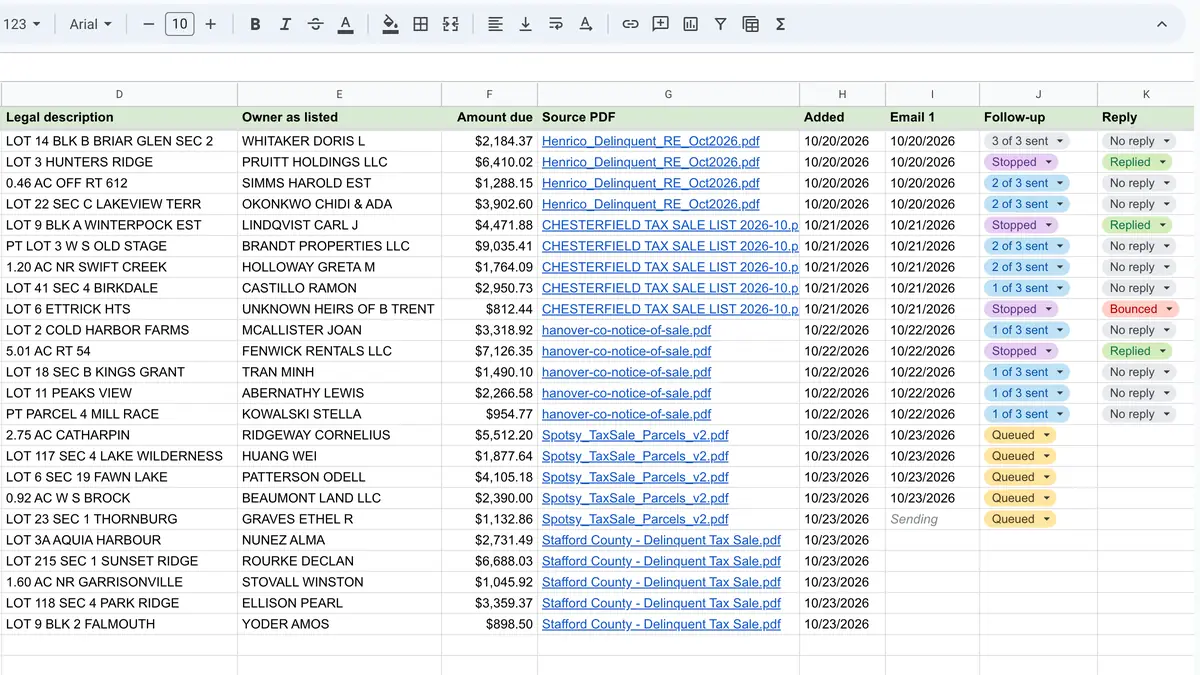Select column G header
Image resolution: width=1200 pixels, height=675 pixels.
[668, 94]
